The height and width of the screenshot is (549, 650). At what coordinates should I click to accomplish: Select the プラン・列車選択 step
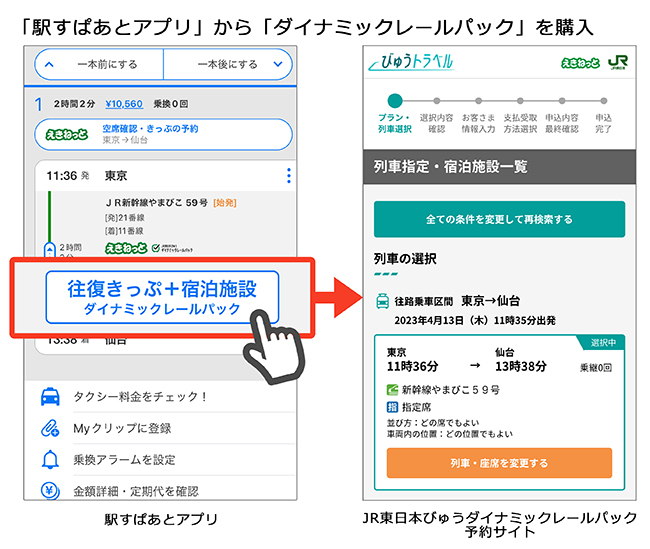tap(395, 114)
